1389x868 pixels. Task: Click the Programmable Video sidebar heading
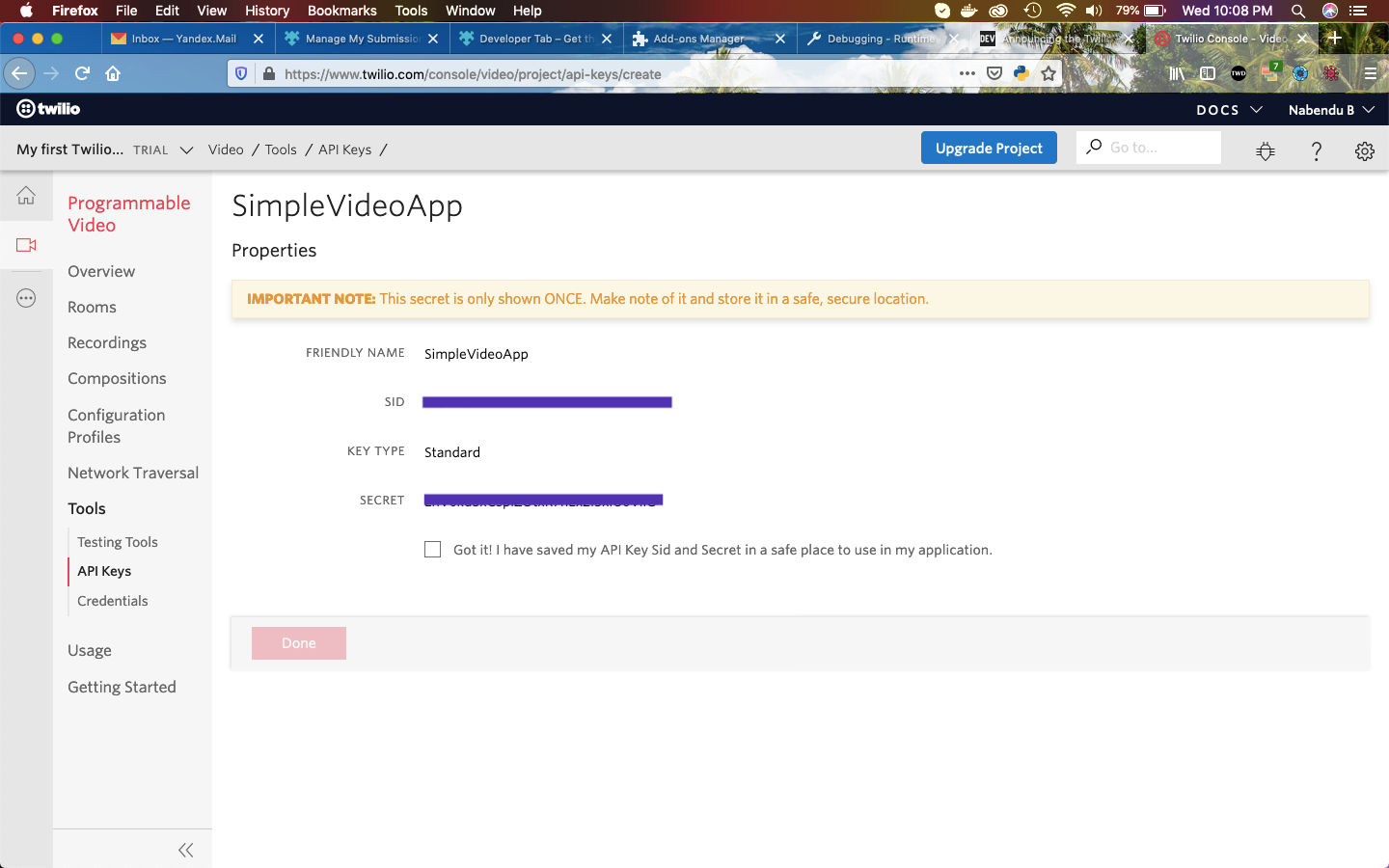click(x=129, y=214)
